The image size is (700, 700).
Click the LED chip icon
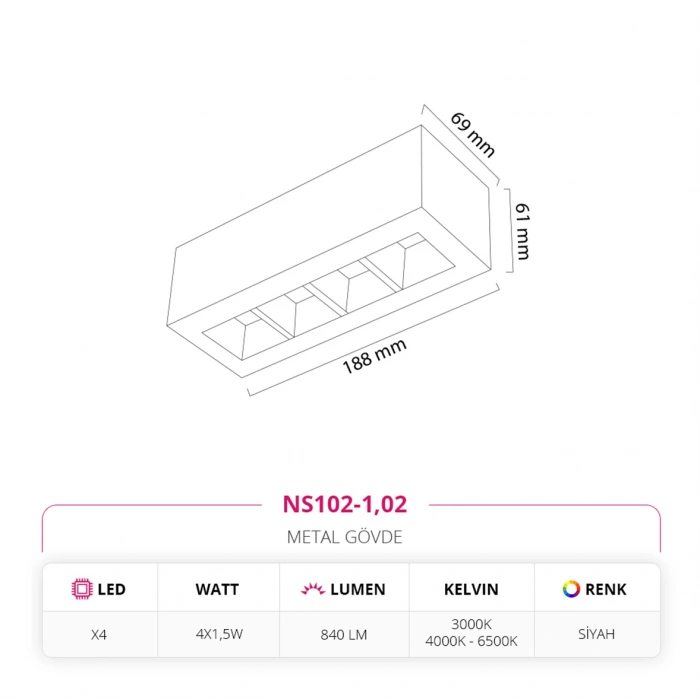click(82, 589)
